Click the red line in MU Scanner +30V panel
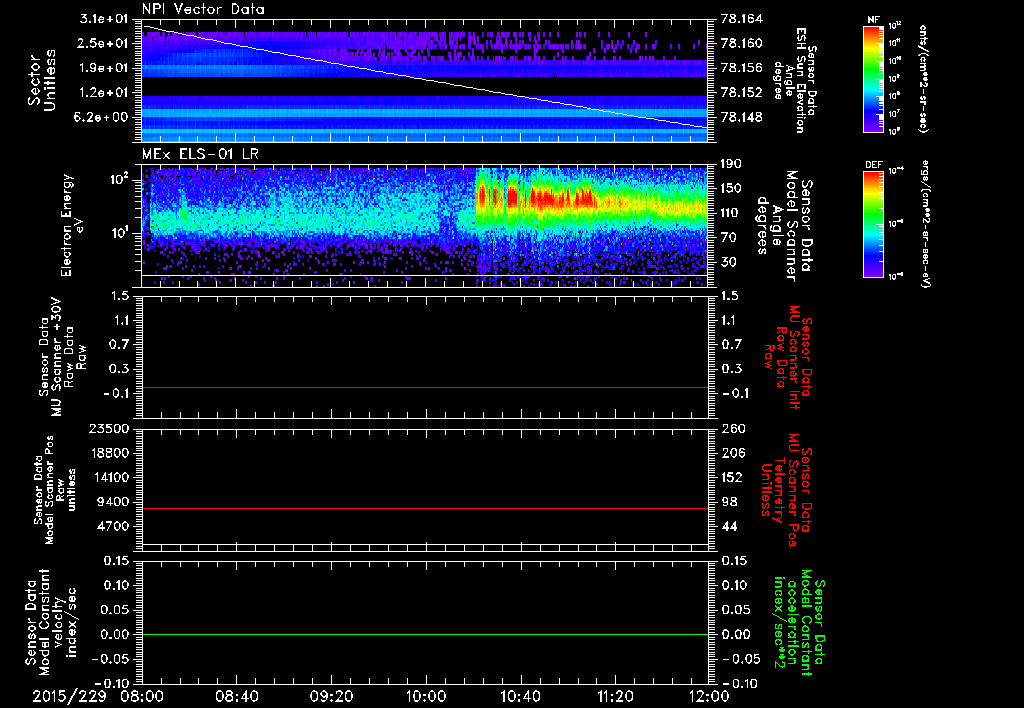 click(425, 387)
